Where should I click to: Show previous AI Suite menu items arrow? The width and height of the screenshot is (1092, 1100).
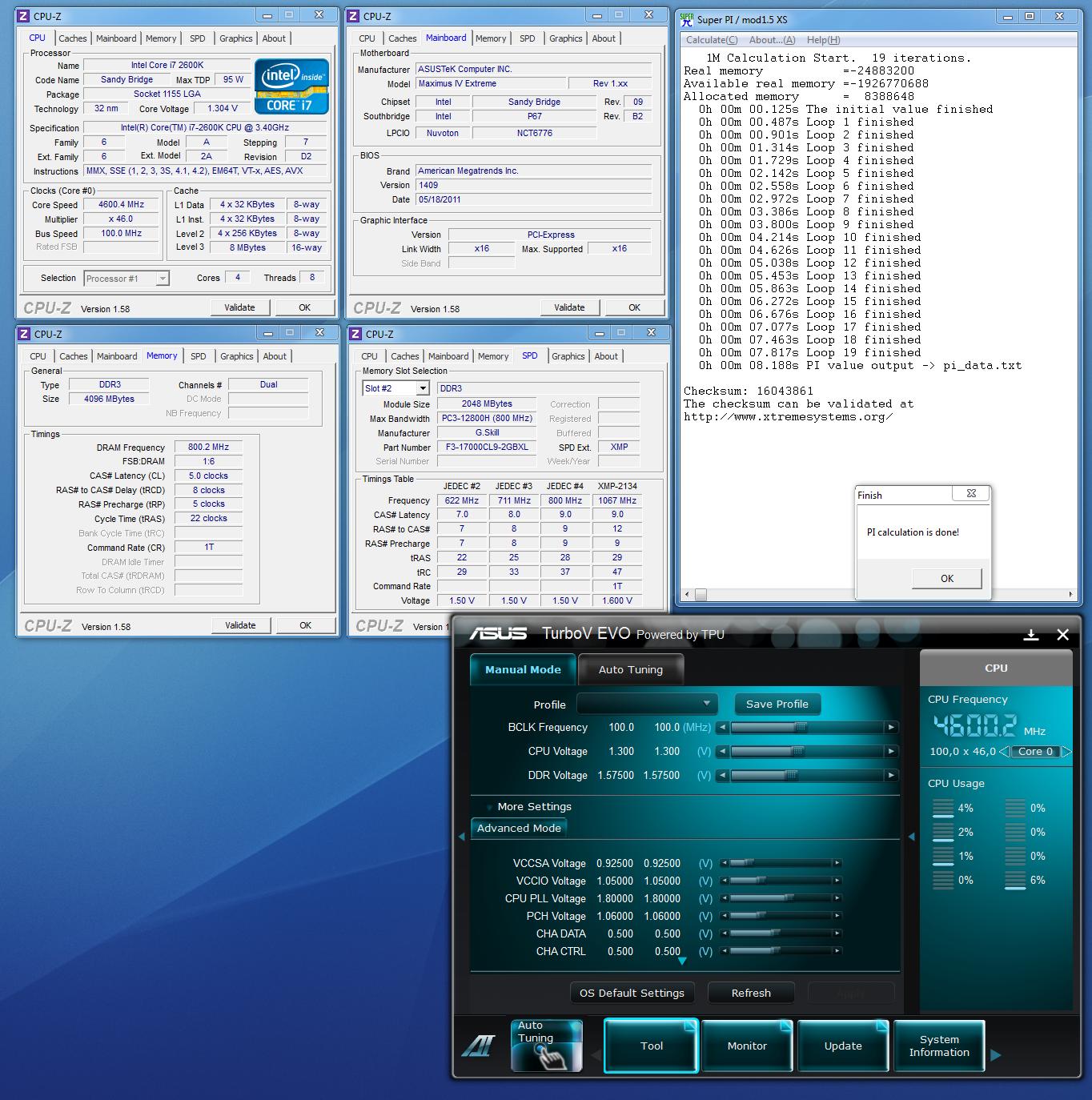[596, 1055]
